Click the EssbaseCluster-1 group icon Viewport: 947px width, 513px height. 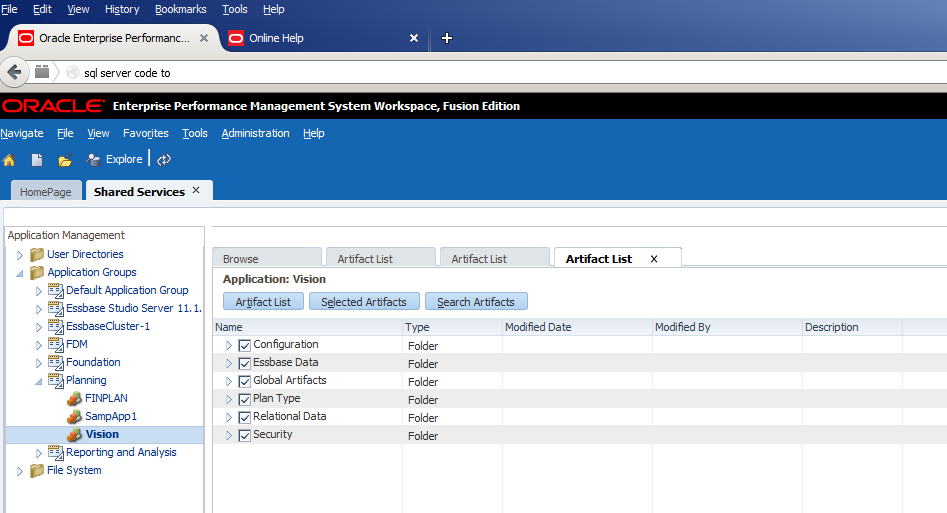pyautogui.click(x=56, y=327)
